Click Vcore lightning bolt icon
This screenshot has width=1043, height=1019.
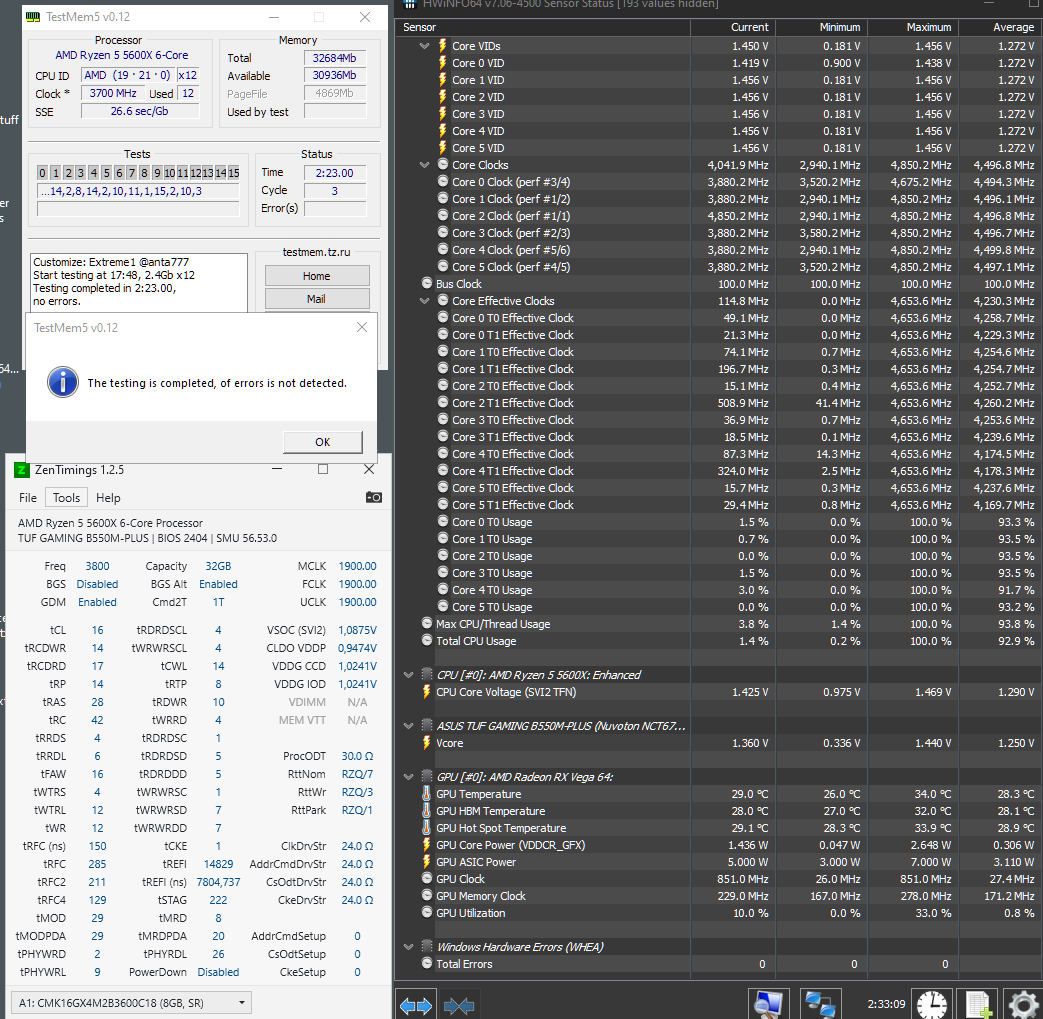point(426,742)
